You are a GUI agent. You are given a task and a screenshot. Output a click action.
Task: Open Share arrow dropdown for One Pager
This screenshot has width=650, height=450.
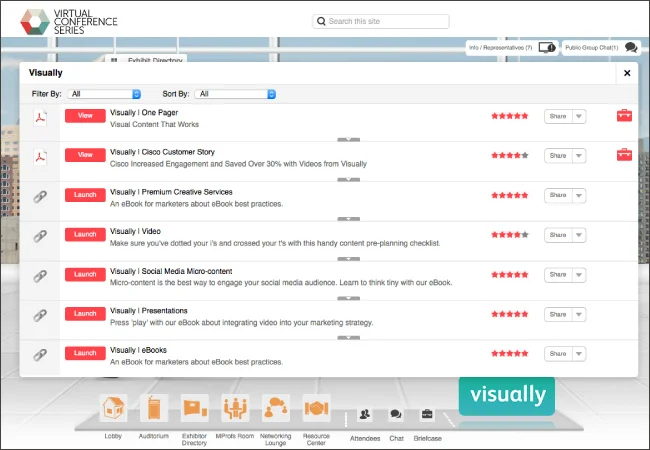[579, 116]
